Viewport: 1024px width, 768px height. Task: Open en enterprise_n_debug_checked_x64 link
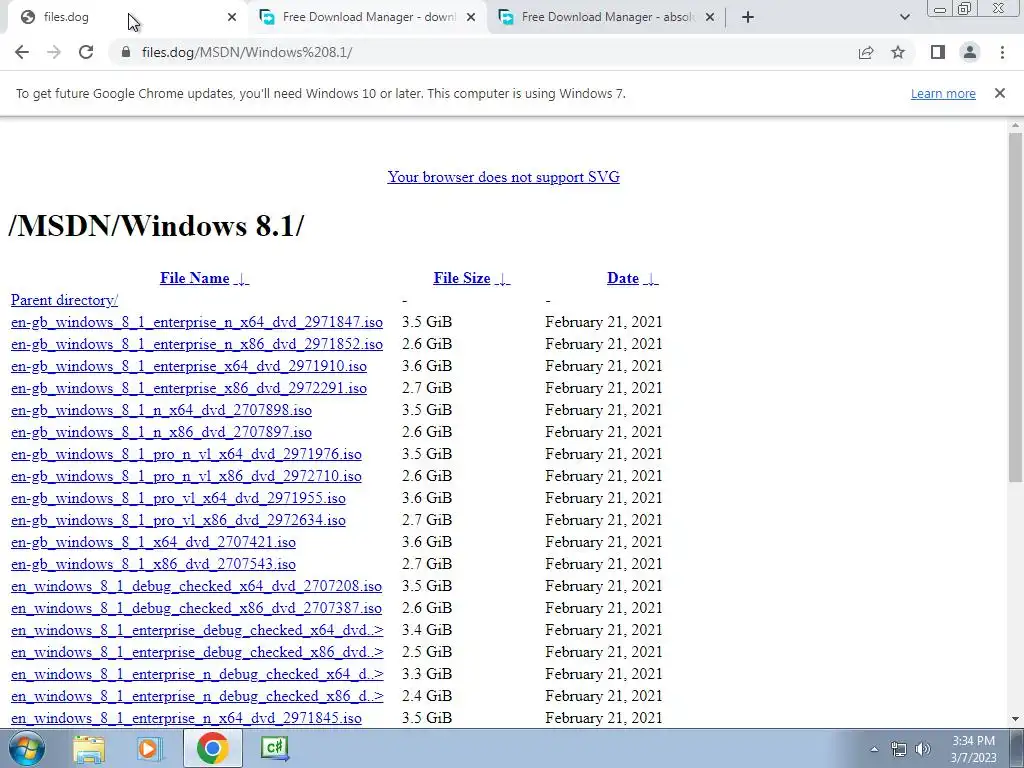pyautogui.click(x=197, y=674)
